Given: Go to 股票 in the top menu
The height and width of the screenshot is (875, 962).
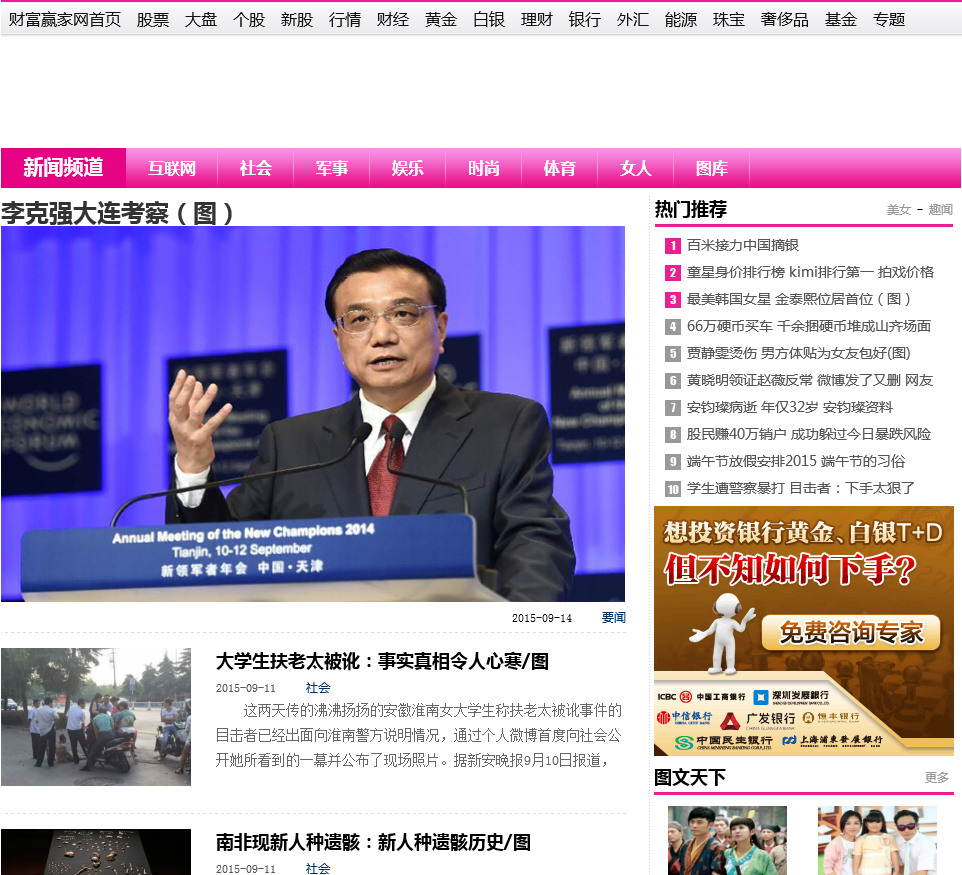Looking at the screenshot, I should [153, 20].
